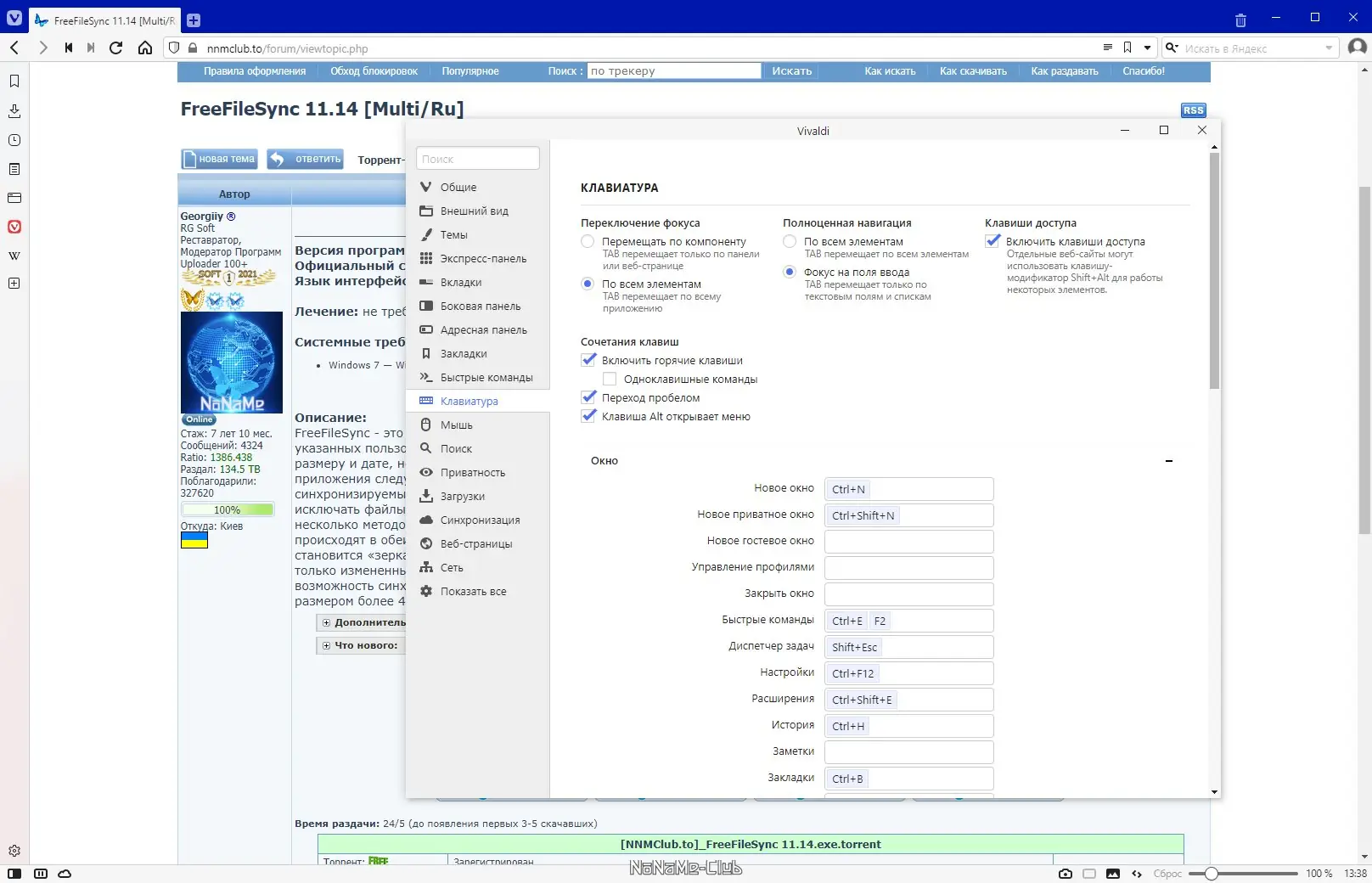Screen dimensions: 1372x883
Task: Open the user profile icon
Action: click(x=1358, y=48)
